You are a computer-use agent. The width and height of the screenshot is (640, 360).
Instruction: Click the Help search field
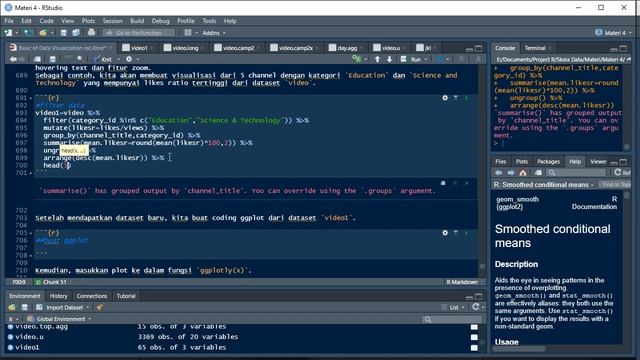[576, 173]
